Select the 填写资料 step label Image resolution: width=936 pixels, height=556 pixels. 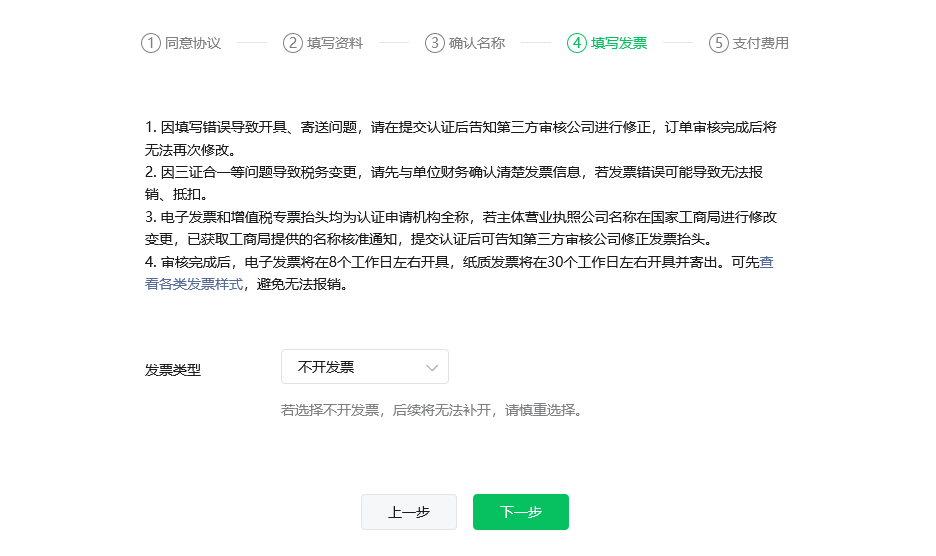coord(335,43)
